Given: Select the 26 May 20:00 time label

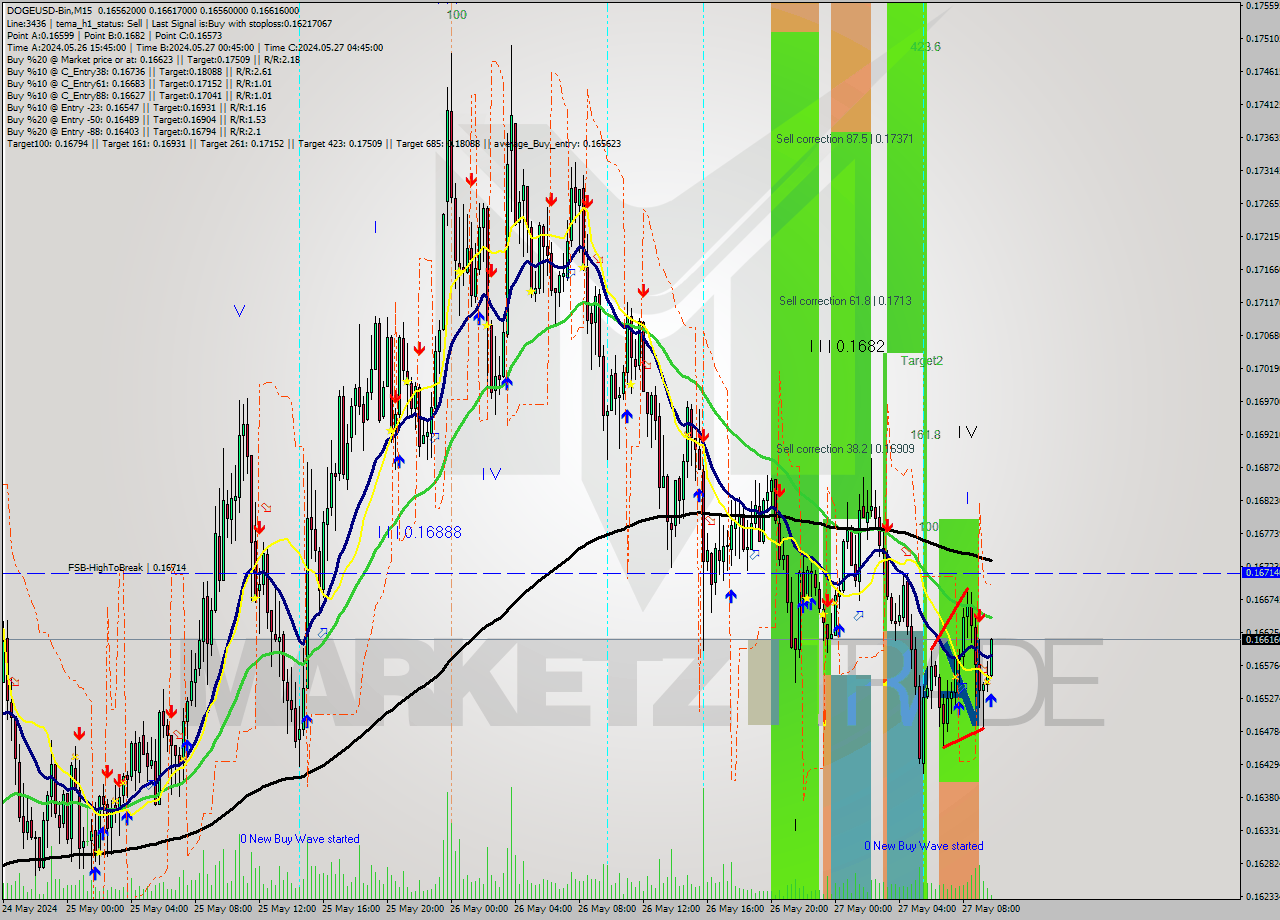Looking at the screenshot, I should click(x=798, y=909).
